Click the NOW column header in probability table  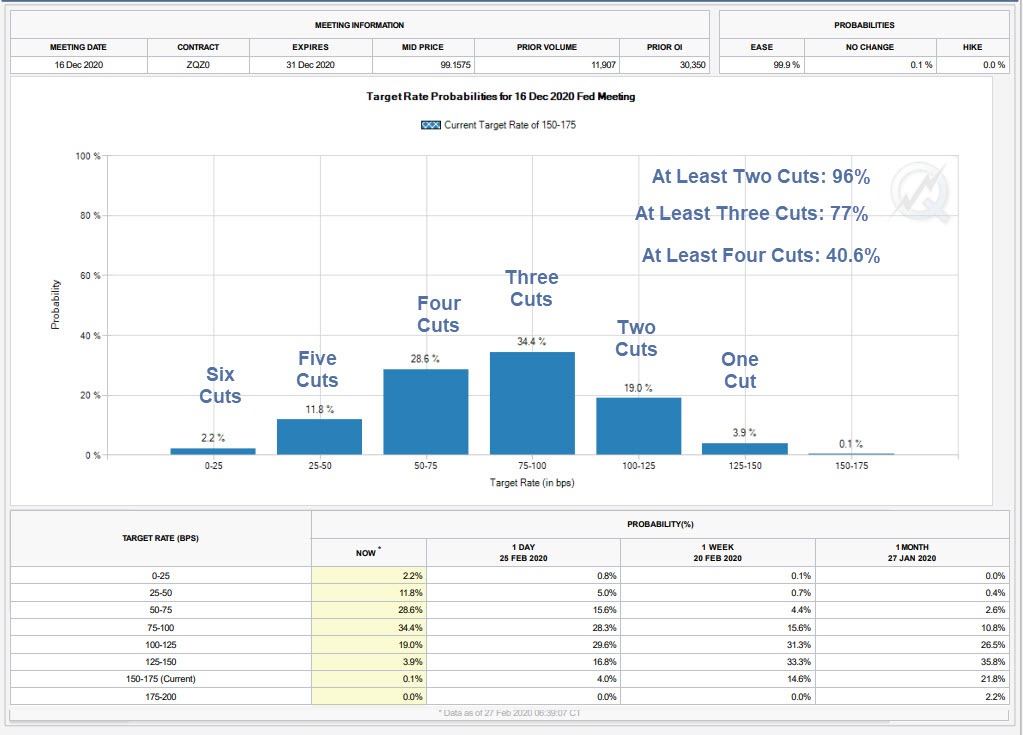pos(368,552)
